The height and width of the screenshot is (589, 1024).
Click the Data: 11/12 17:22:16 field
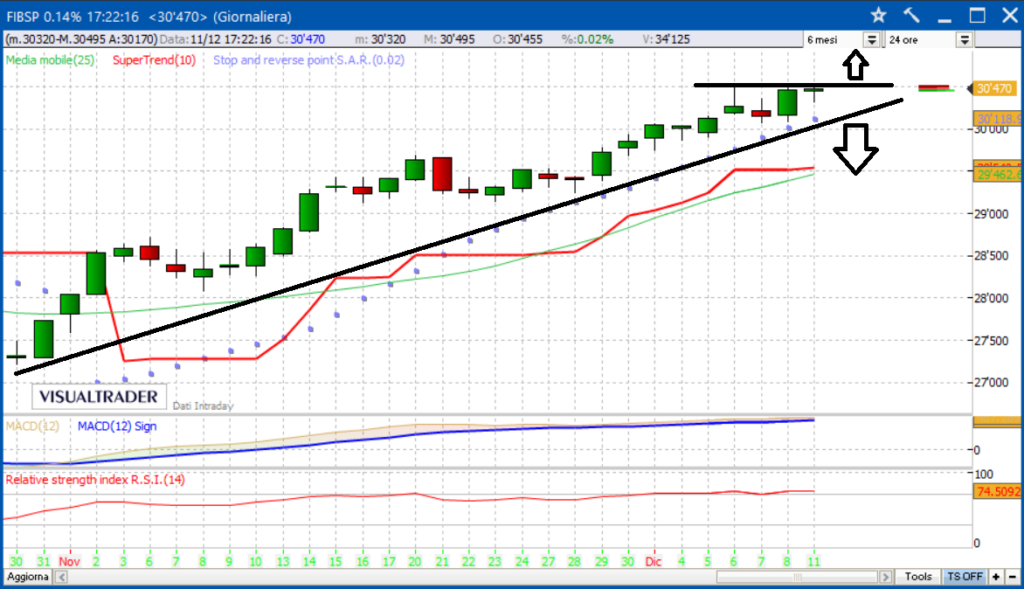(216, 39)
